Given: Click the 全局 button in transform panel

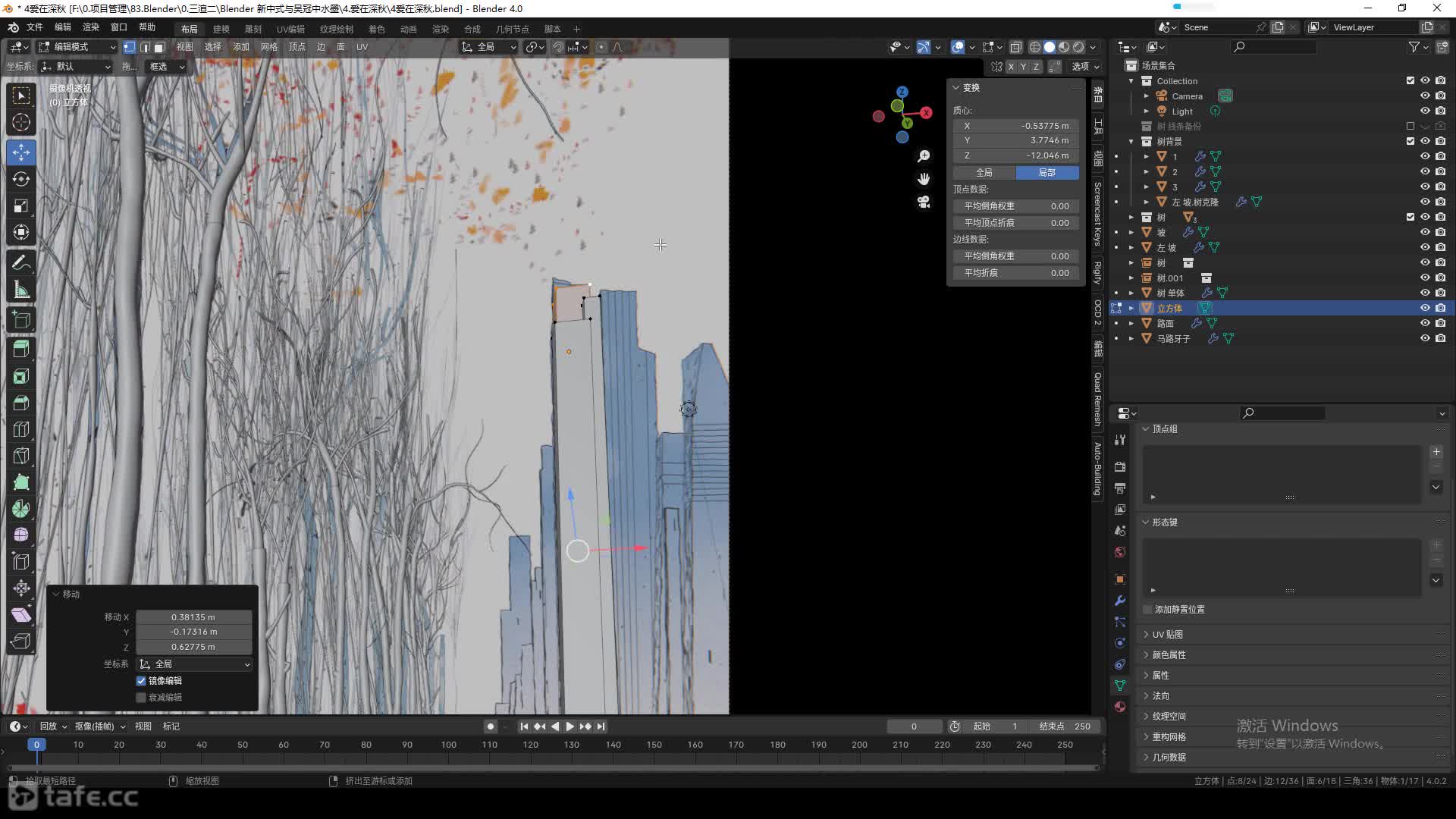Looking at the screenshot, I should click(x=984, y=173).
